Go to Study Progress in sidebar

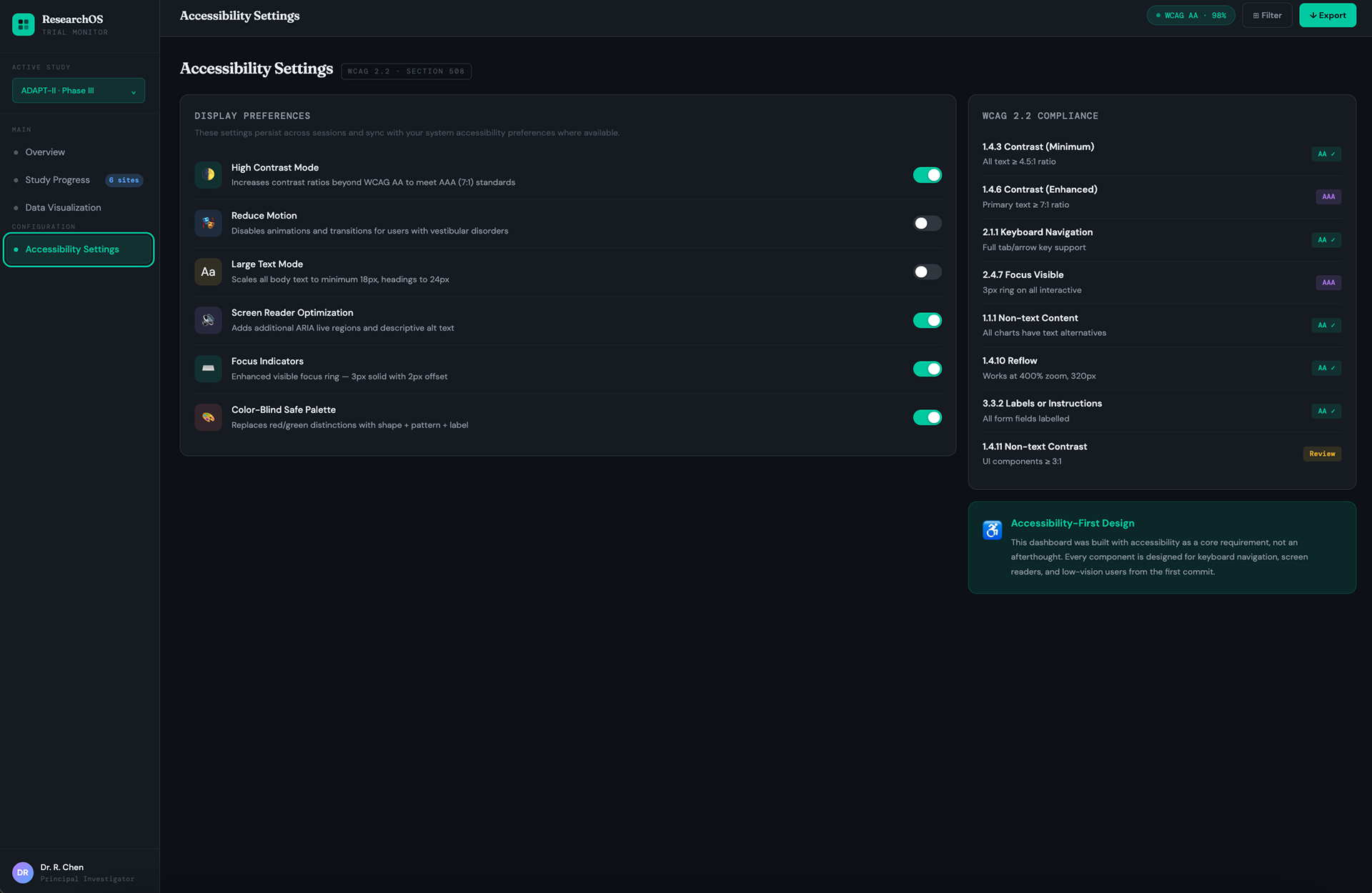57,180
